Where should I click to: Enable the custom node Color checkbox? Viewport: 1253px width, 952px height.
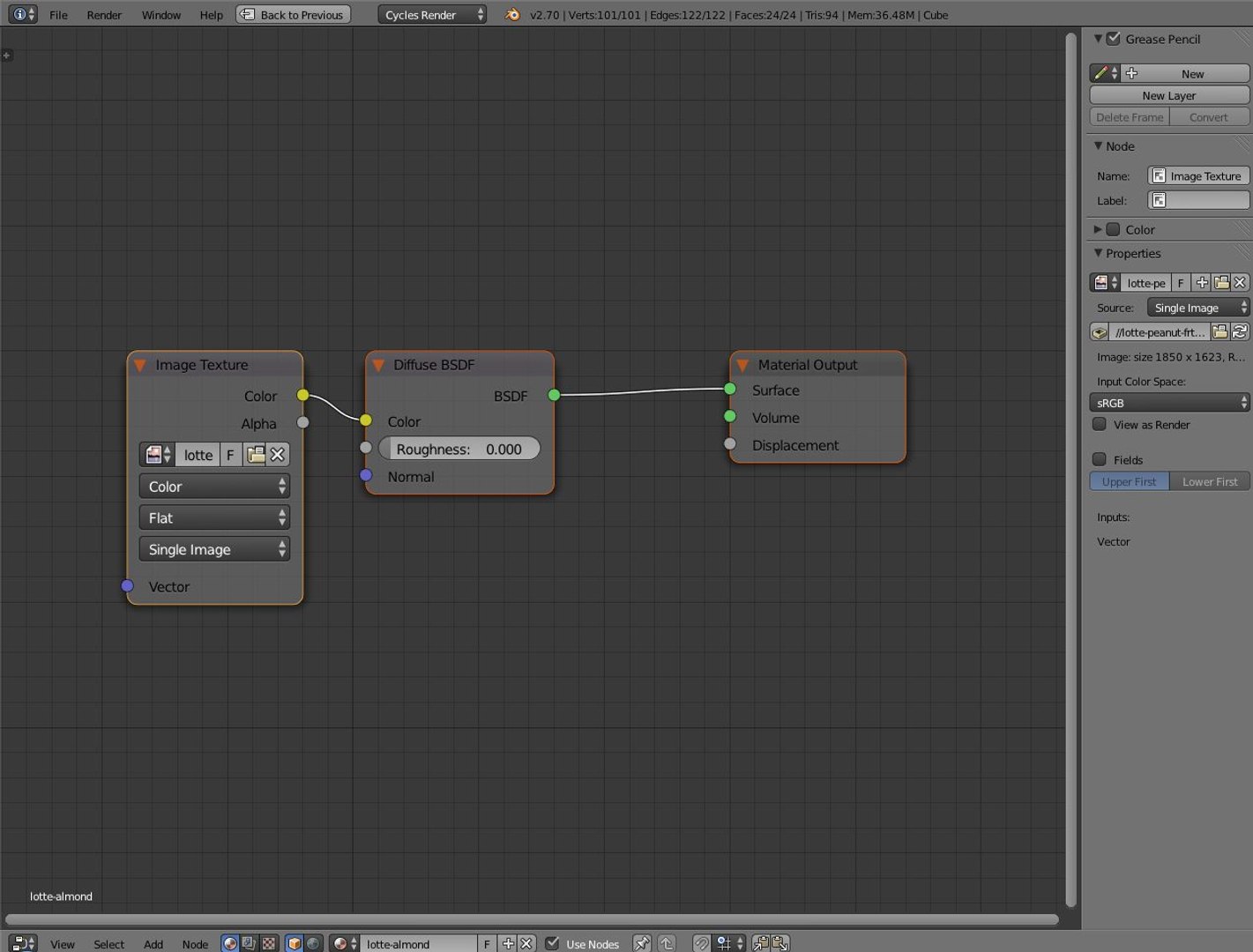click(x=1114, y=229)
